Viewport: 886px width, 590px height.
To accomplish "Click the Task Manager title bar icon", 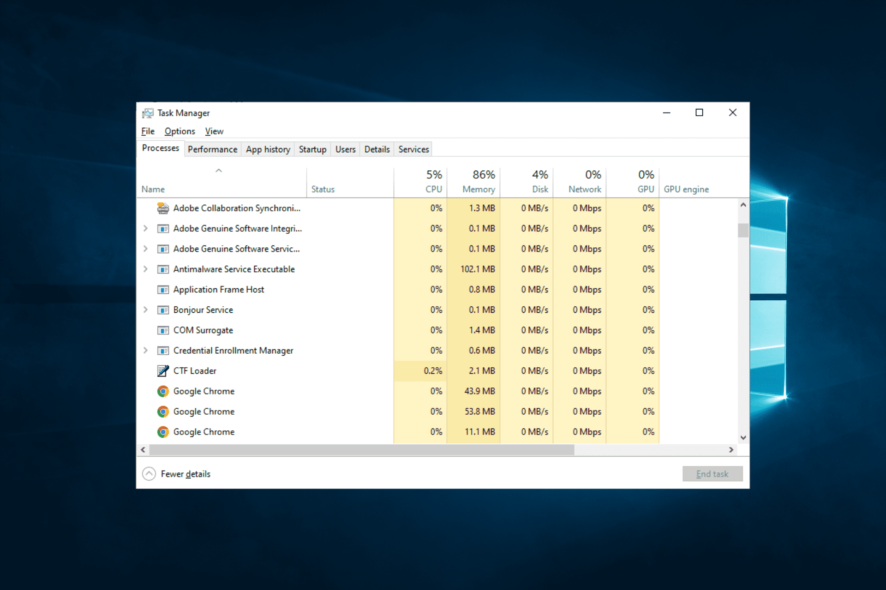I will [148, 112].
